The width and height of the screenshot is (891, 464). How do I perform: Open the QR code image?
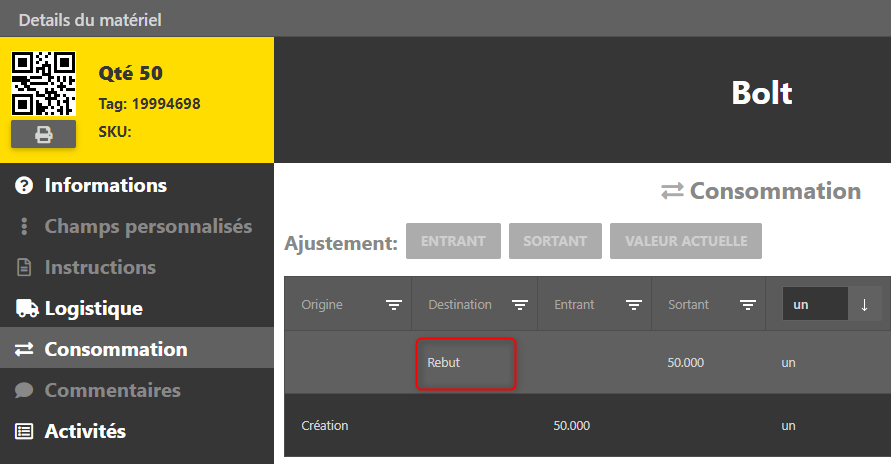point(43,83)
